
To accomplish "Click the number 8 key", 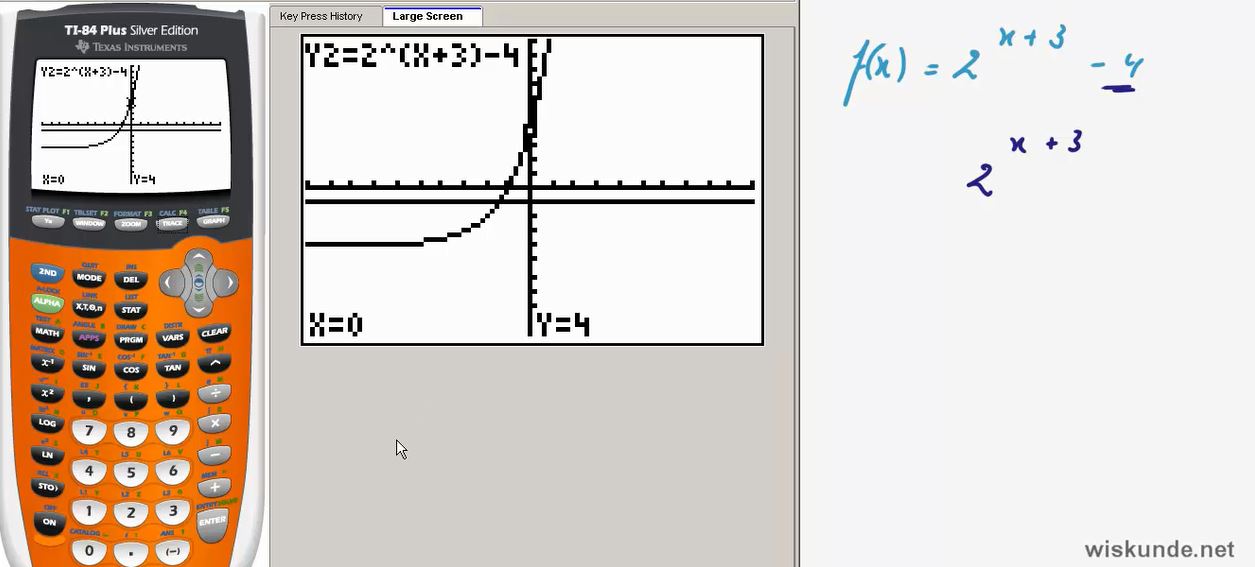I will tap(131, 434).
